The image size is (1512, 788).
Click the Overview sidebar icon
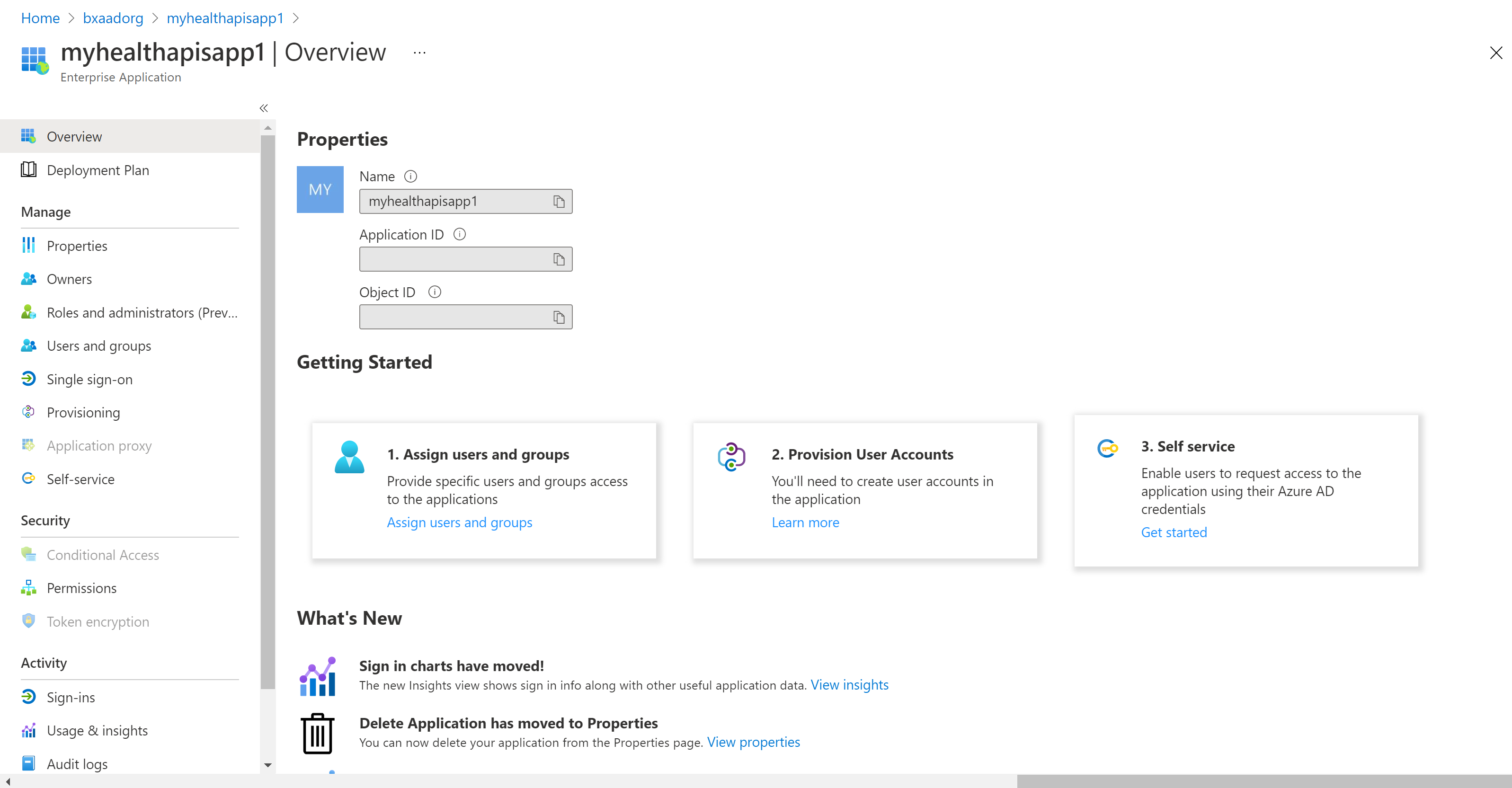point(28,136)
